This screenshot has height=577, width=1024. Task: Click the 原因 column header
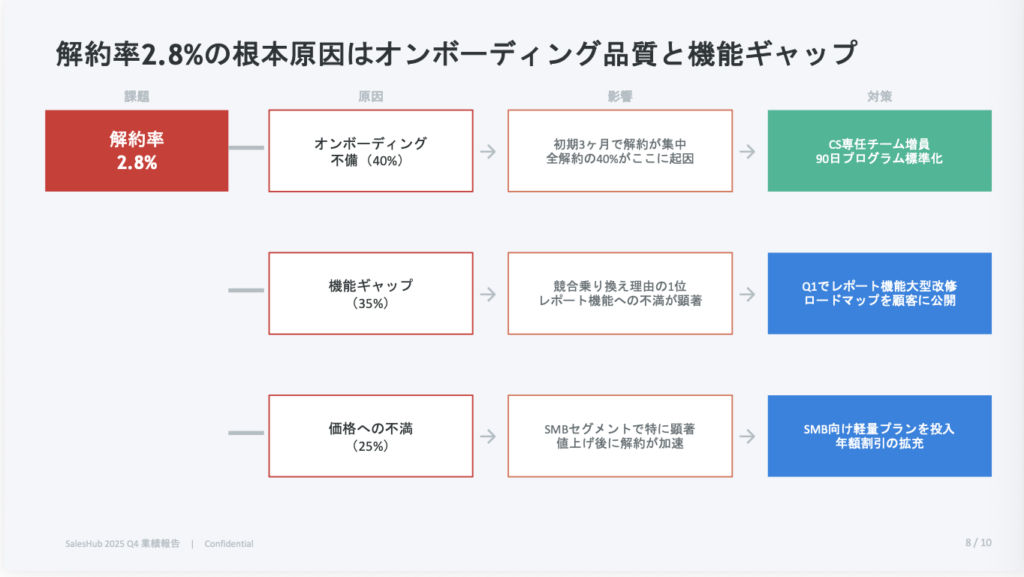pos(370,97)
